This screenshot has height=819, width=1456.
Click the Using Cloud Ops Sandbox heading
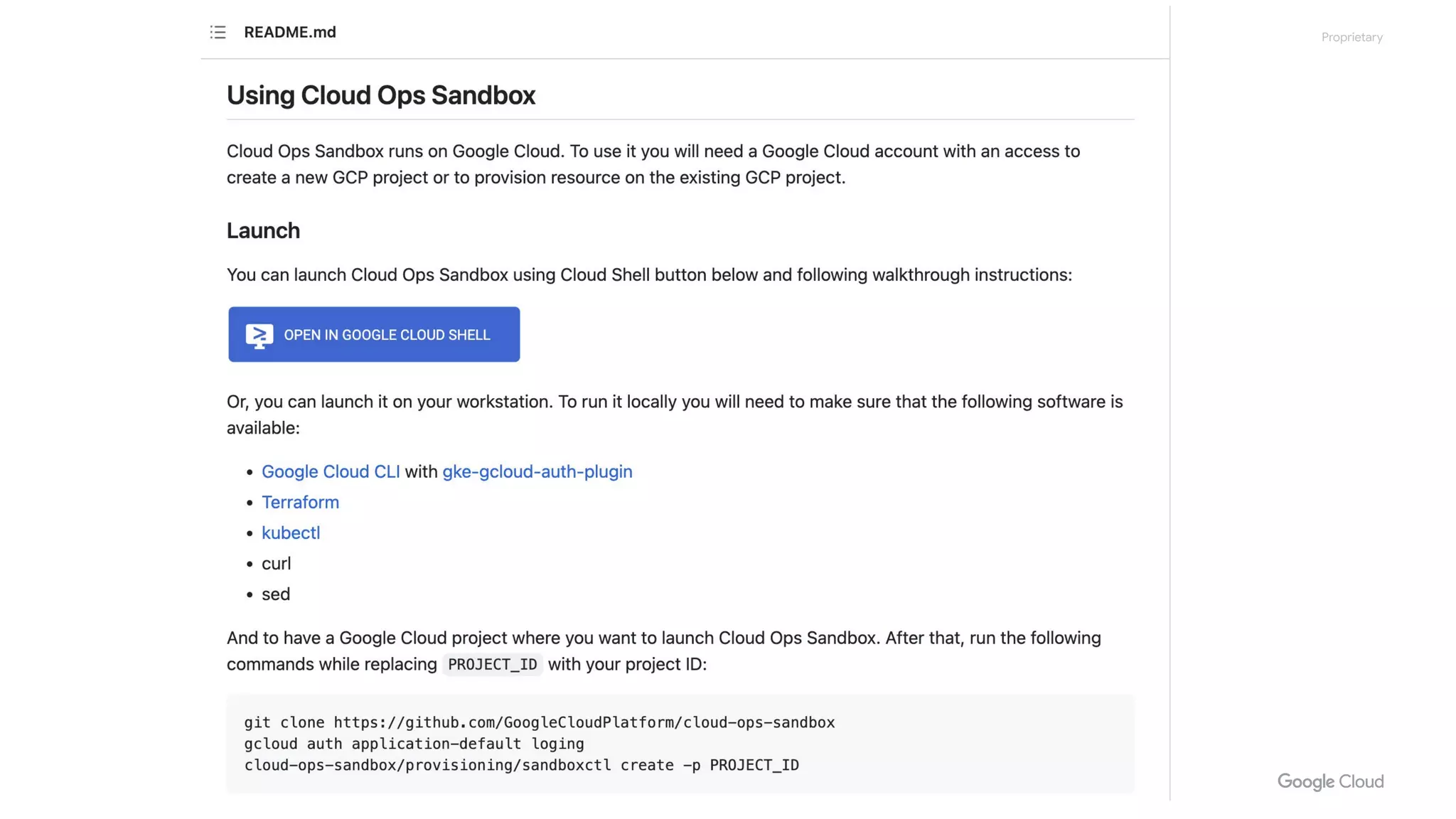click(x=380, y=95)
